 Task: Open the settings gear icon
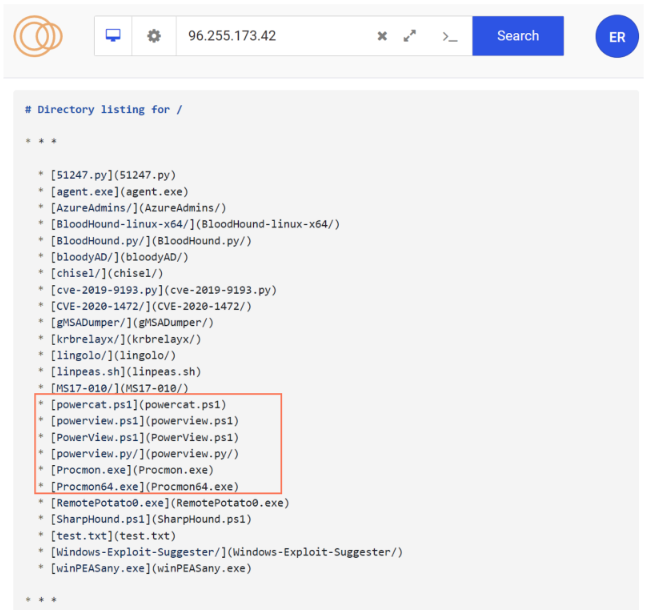tap(154, 36)
